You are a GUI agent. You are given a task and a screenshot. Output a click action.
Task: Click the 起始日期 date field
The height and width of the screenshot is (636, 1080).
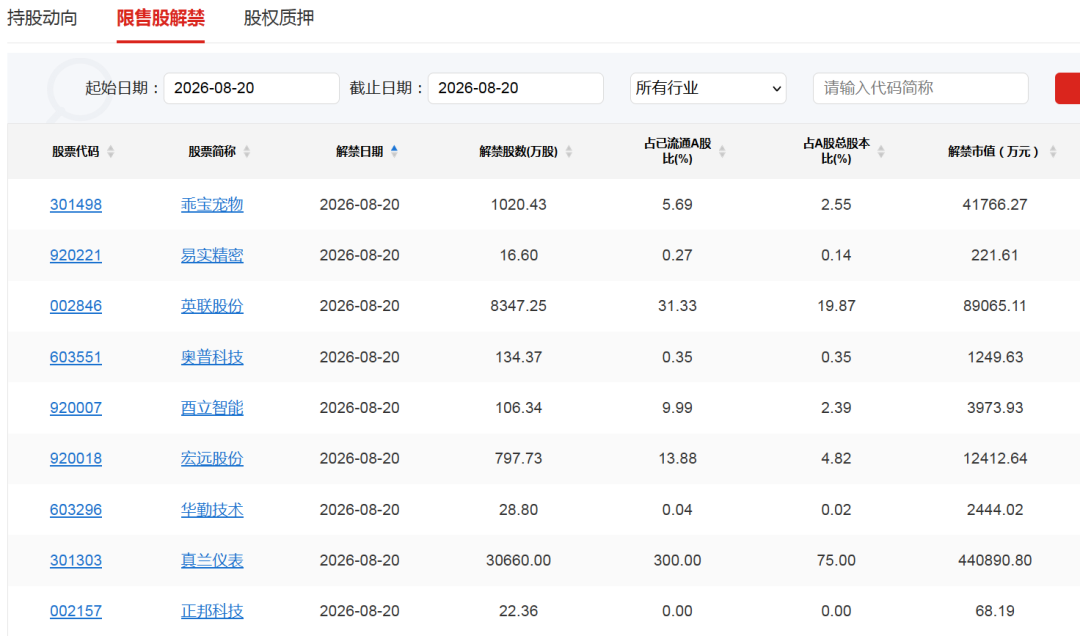(x=251, y=88)
